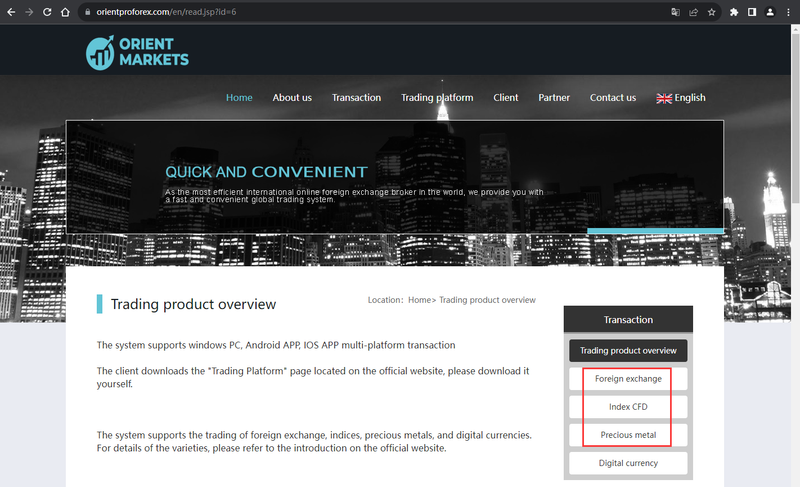The width and height of the screenshot is (800, 487).
Task: Open the English language selector
Action: click(681, 98)
